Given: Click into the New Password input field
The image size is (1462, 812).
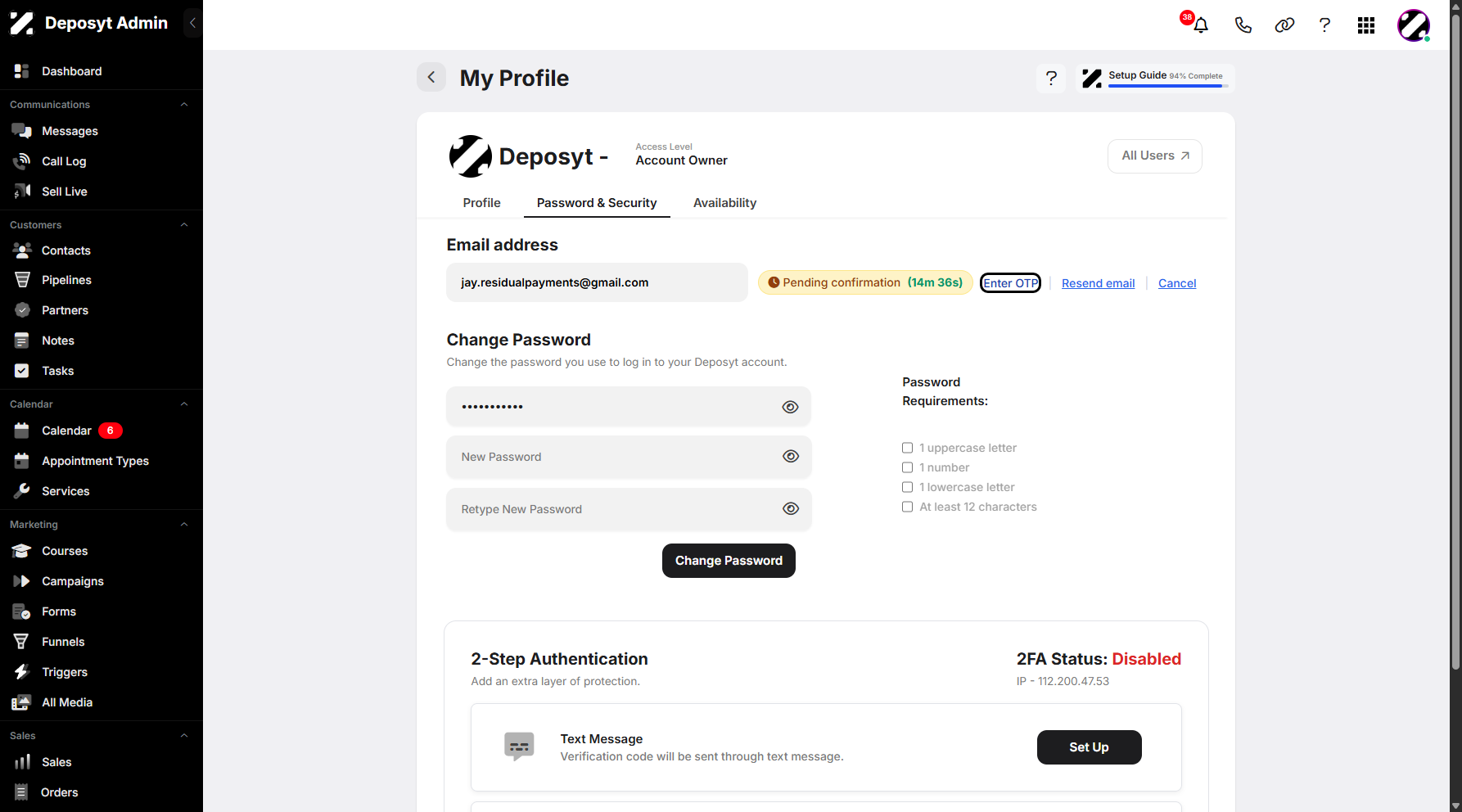Looking at the screenshot, I should tap(629, 457).
